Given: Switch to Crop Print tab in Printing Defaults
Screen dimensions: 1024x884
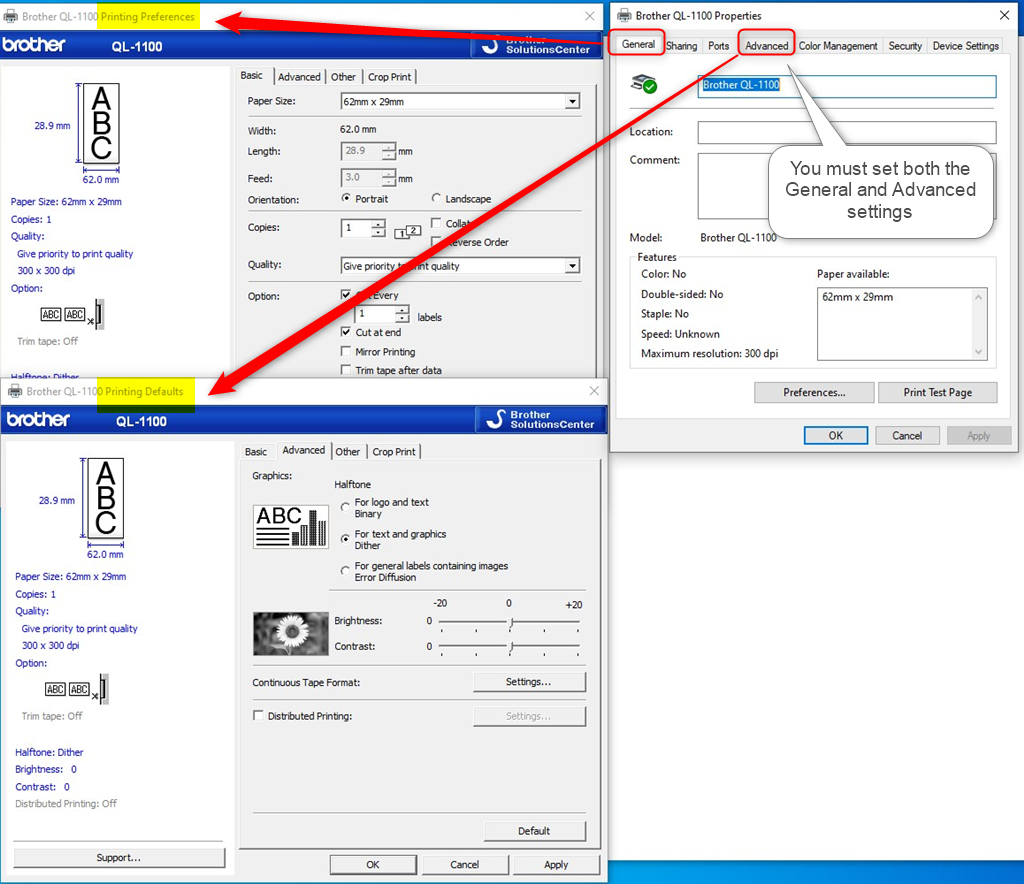Looking at the screenshot, I should tap(394, 451).
